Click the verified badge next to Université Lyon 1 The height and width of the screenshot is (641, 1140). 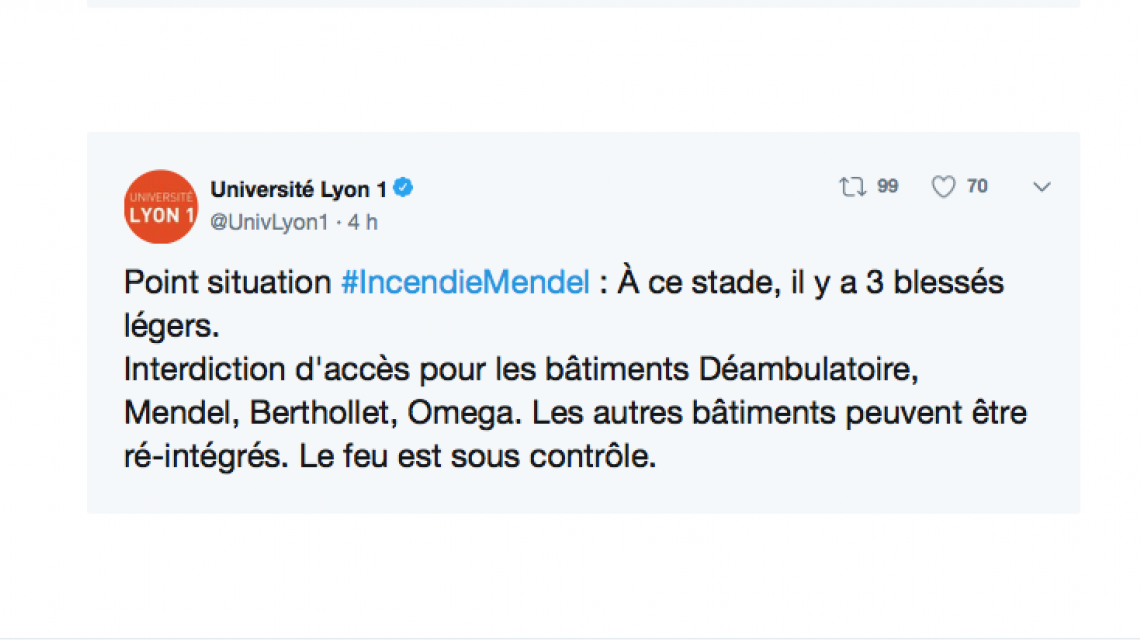click(x=404, y=187)
